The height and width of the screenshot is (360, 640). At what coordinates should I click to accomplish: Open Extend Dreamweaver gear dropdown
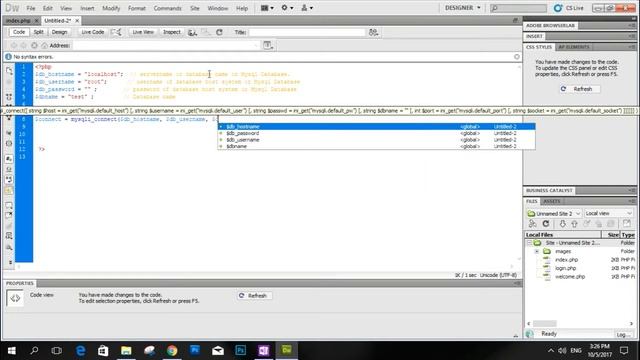pos(287,8)
